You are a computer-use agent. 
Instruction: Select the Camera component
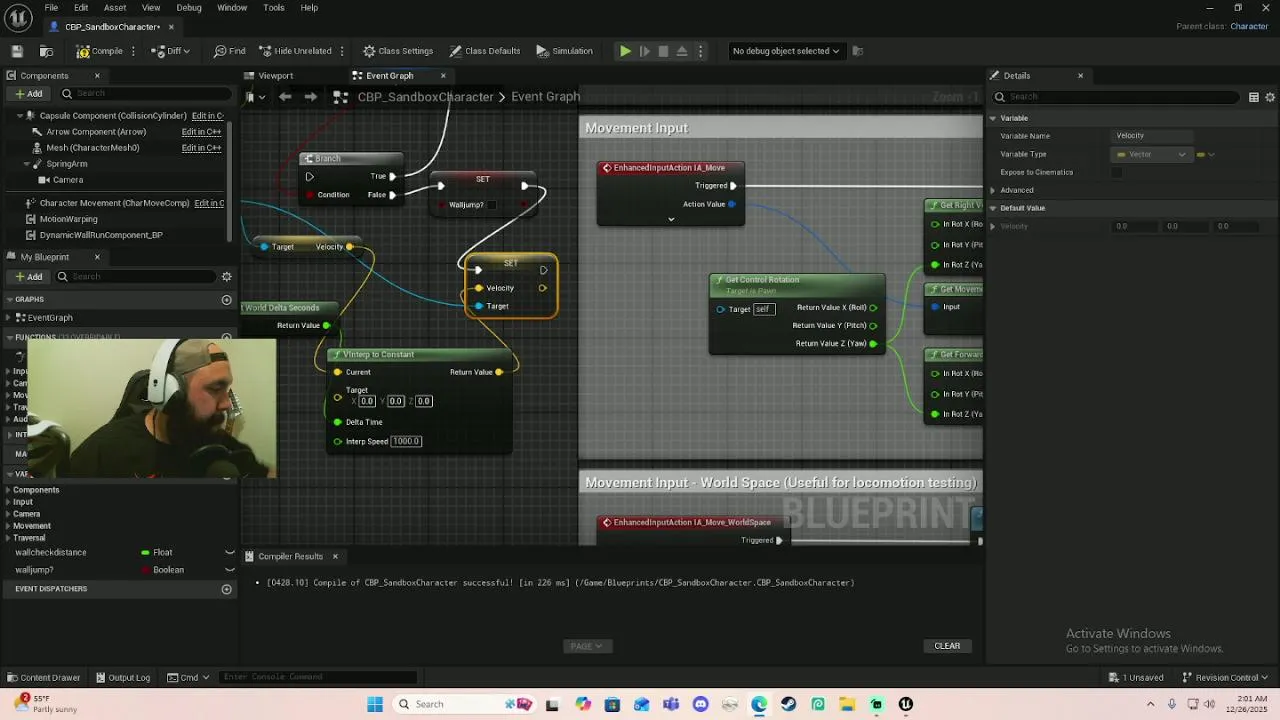point(68,180)
